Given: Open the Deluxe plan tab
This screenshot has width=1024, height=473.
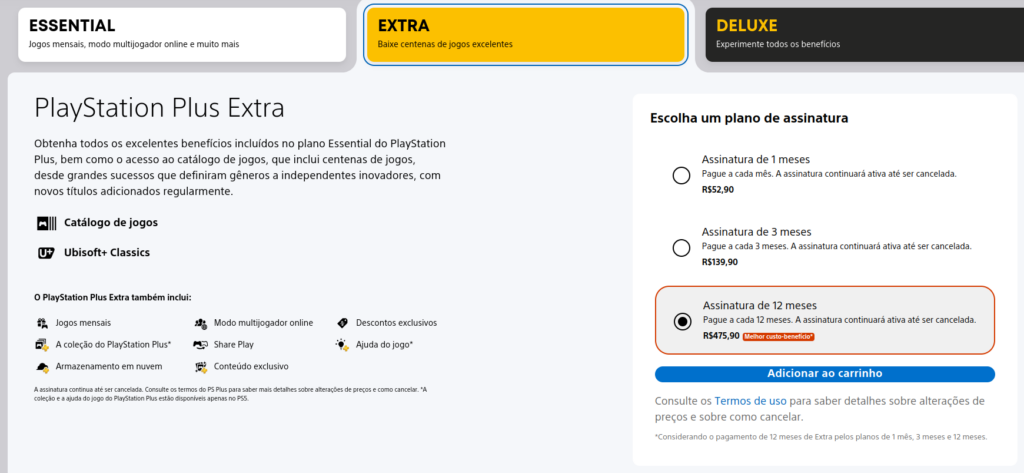Looking at the screenshot, I should 863,35.
